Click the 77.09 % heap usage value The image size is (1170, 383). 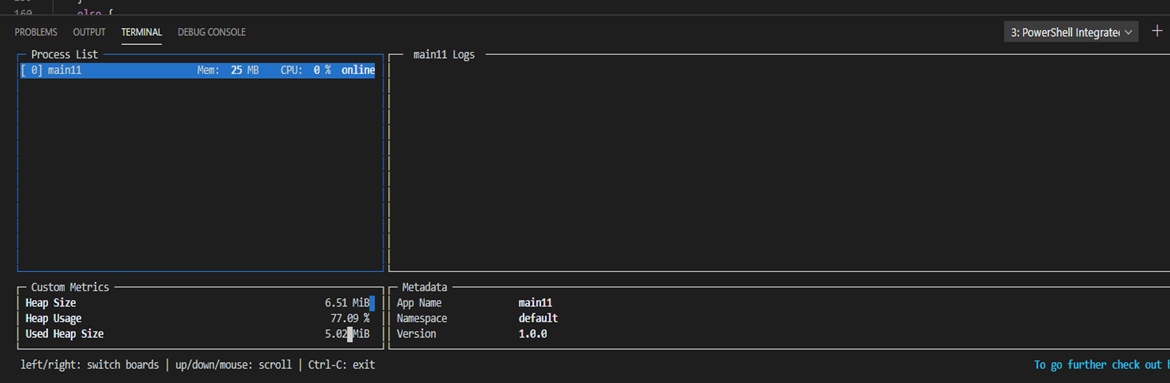pos(350,318)
